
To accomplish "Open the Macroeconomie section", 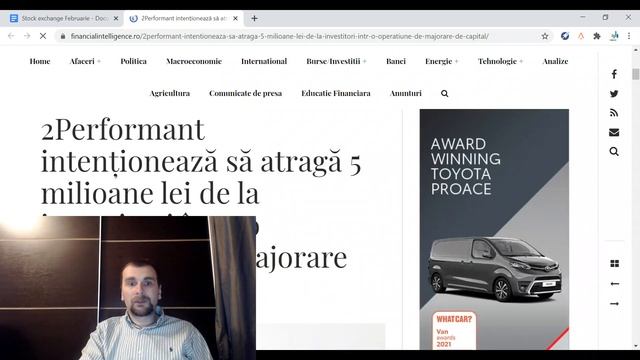I will [194, 61].
